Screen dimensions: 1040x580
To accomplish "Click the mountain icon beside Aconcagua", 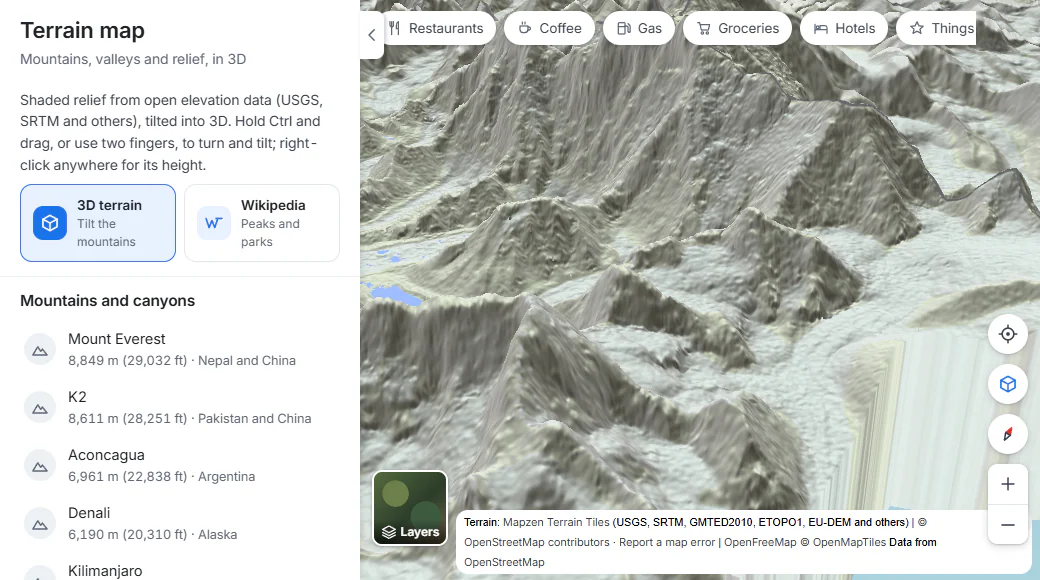I will 40,466.
